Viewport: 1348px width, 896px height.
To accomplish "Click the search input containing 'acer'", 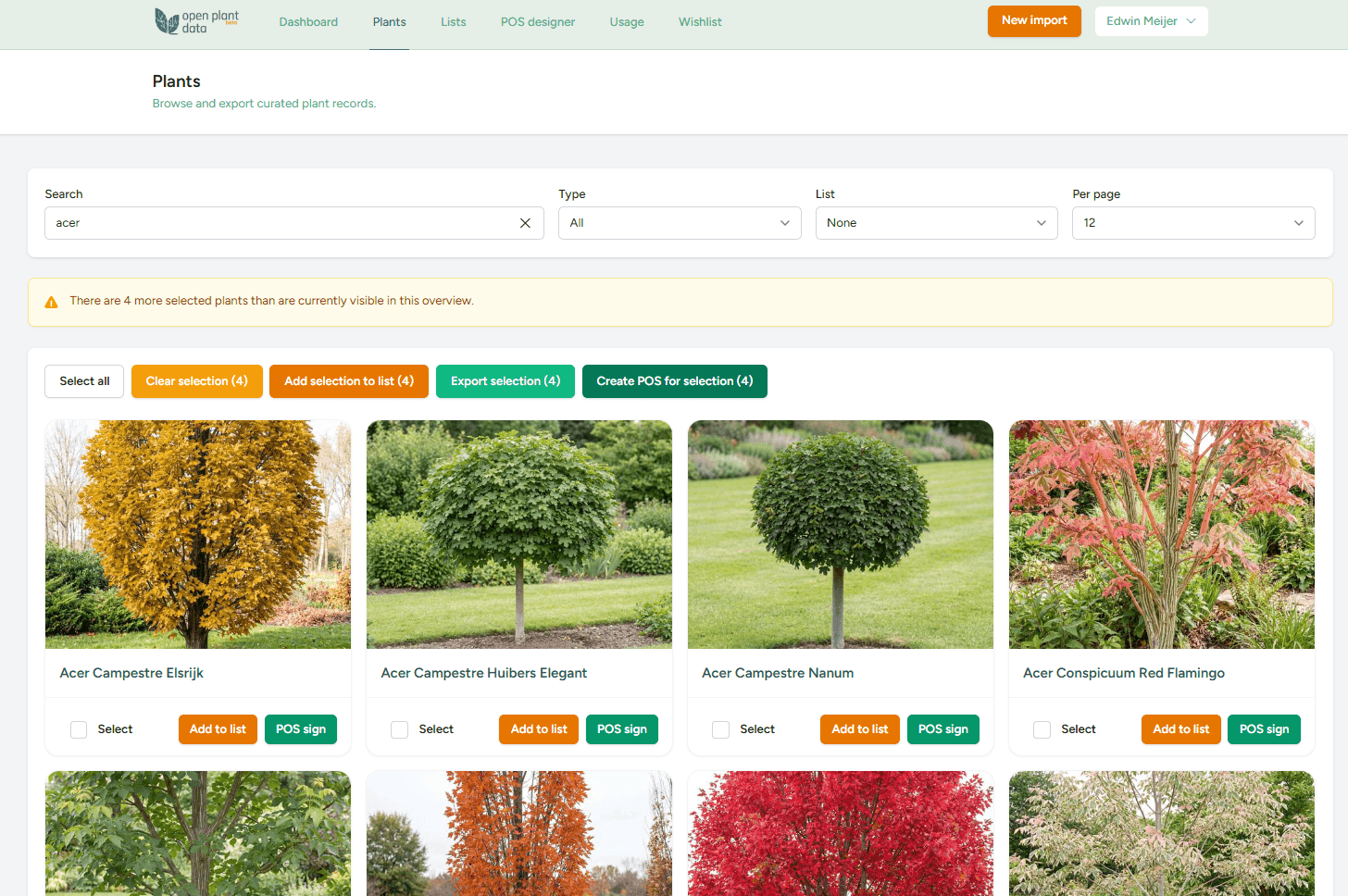I will point(294,223).
